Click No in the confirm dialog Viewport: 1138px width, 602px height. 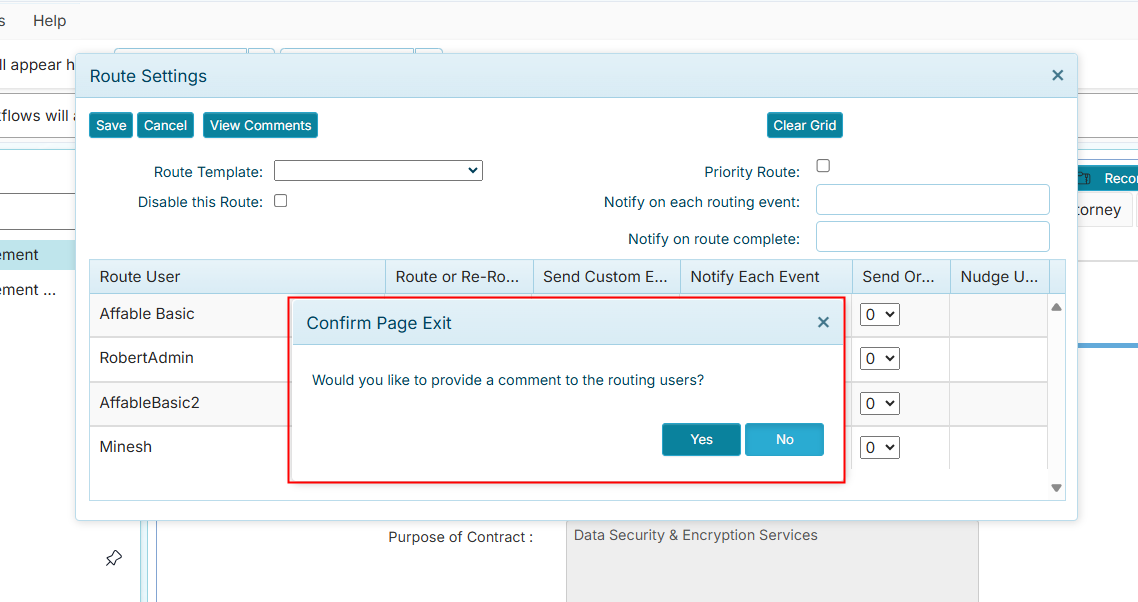784,440
